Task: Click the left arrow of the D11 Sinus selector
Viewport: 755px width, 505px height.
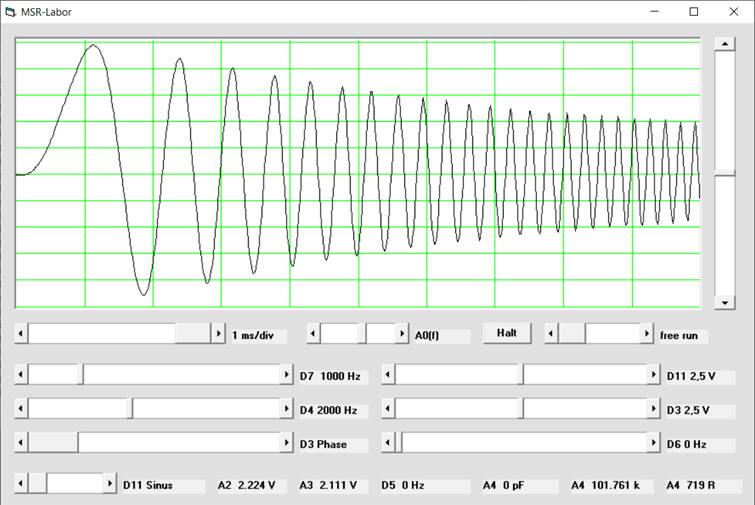Action: pos(21,484)
